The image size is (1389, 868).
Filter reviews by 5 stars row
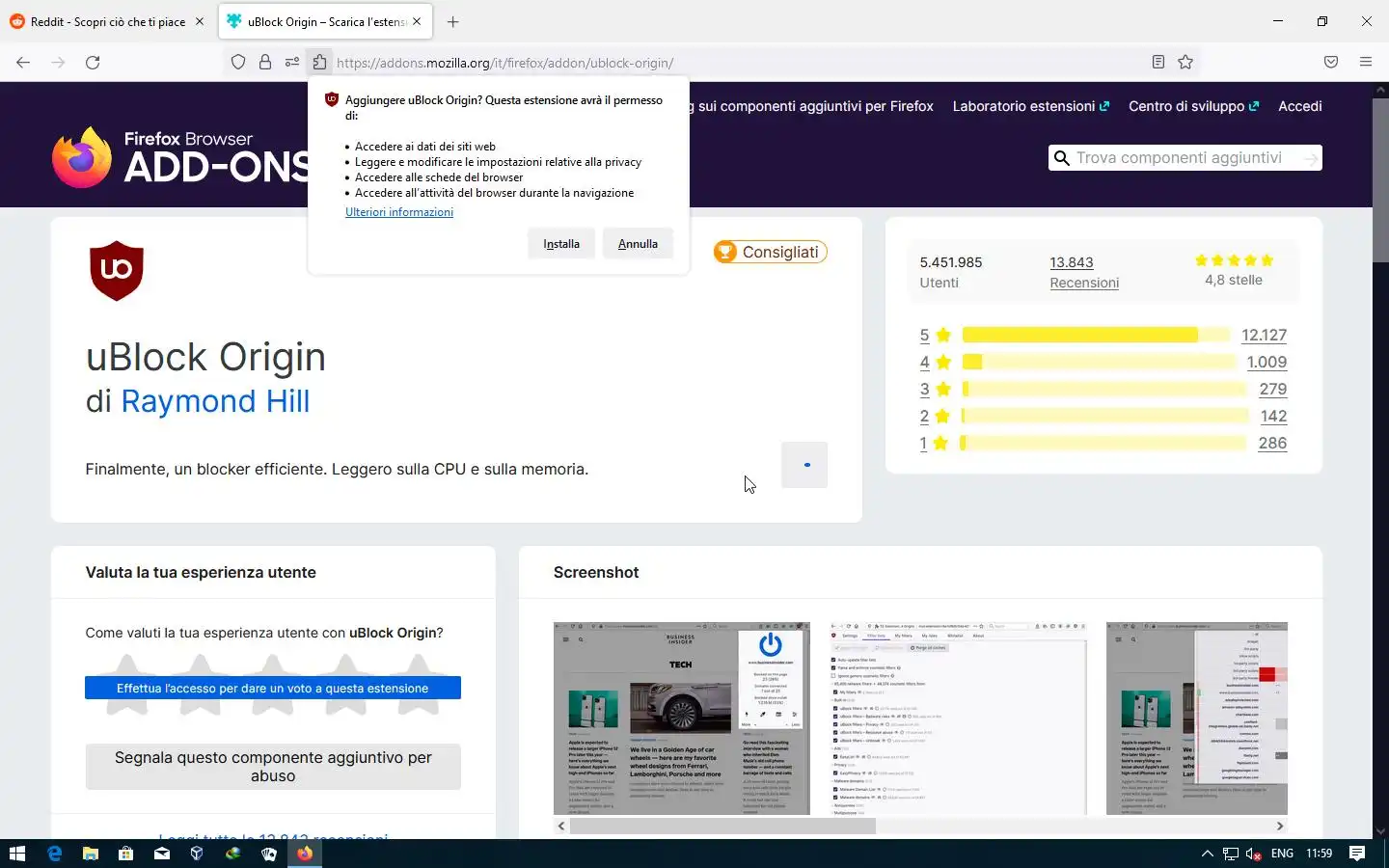(x=1103, y=335)
